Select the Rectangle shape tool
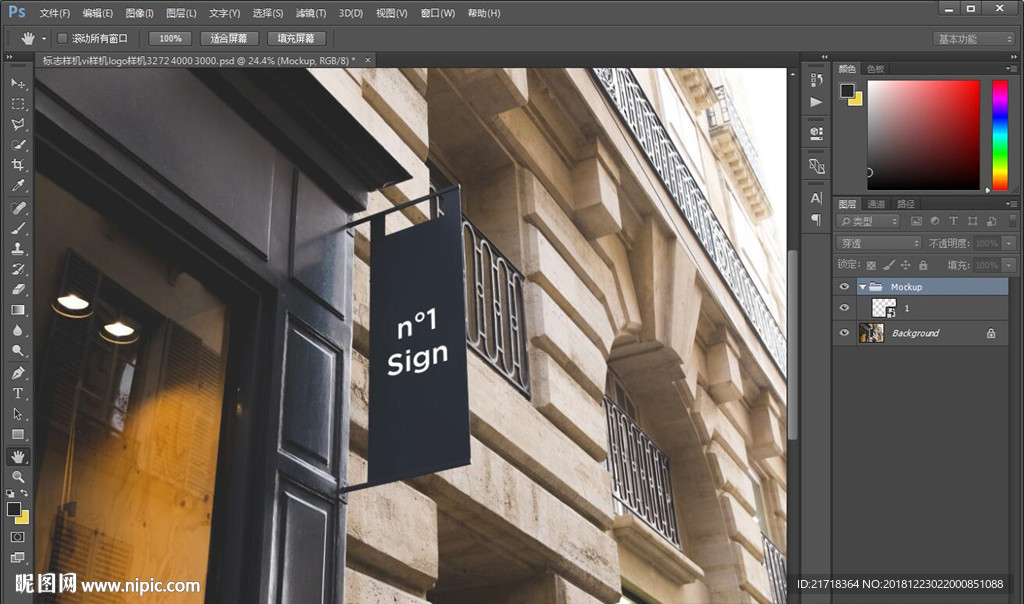This screenshot has width=1024, height=604. (18, 434)
